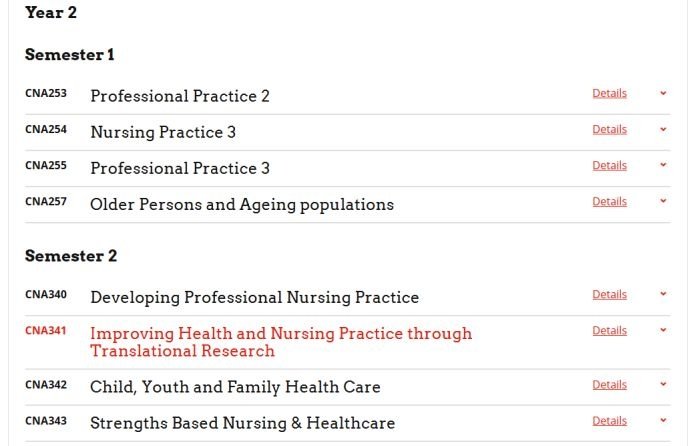Open Details link for Child, Youth and Family Health Care
The height and width of the screenshot is (446, 692).
[x=609, y=385]
